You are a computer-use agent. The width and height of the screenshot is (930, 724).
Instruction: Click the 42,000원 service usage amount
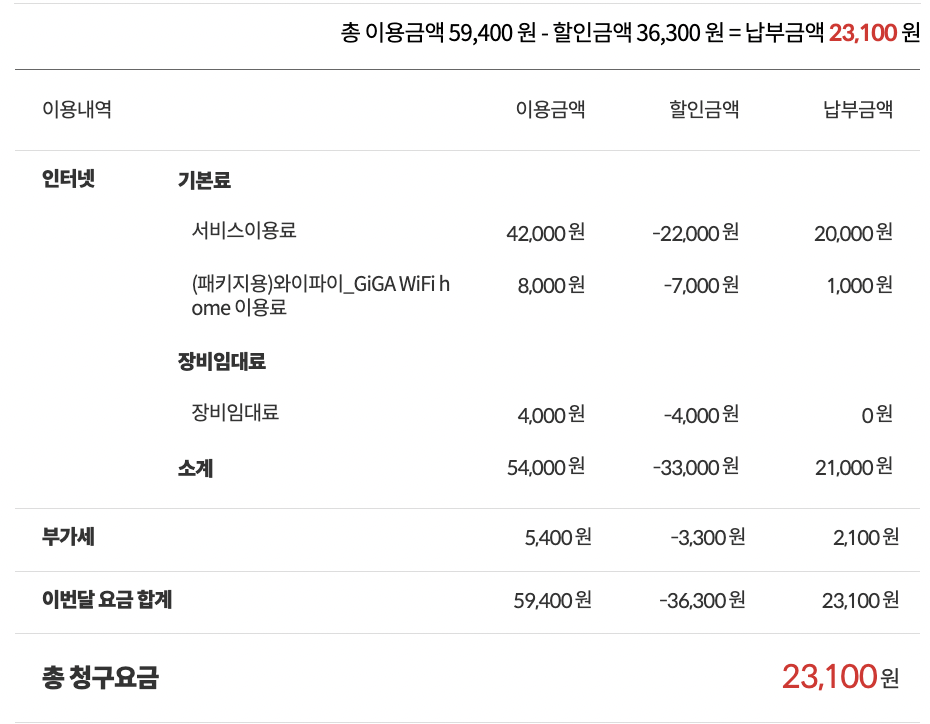click(x=545, y=233)
